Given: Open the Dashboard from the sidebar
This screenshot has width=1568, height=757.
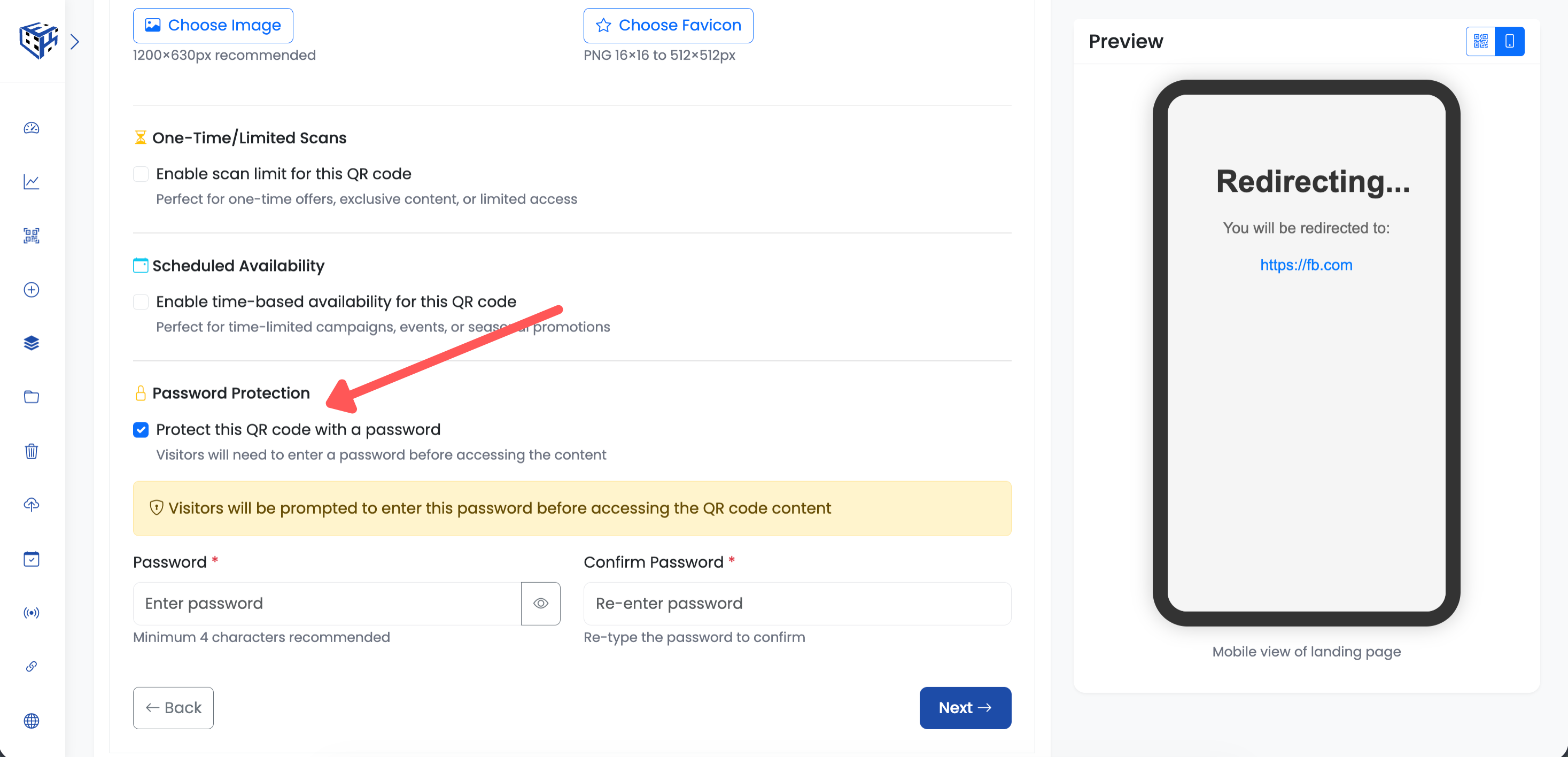Looking at the screenshot, I should tap(31, 128).
